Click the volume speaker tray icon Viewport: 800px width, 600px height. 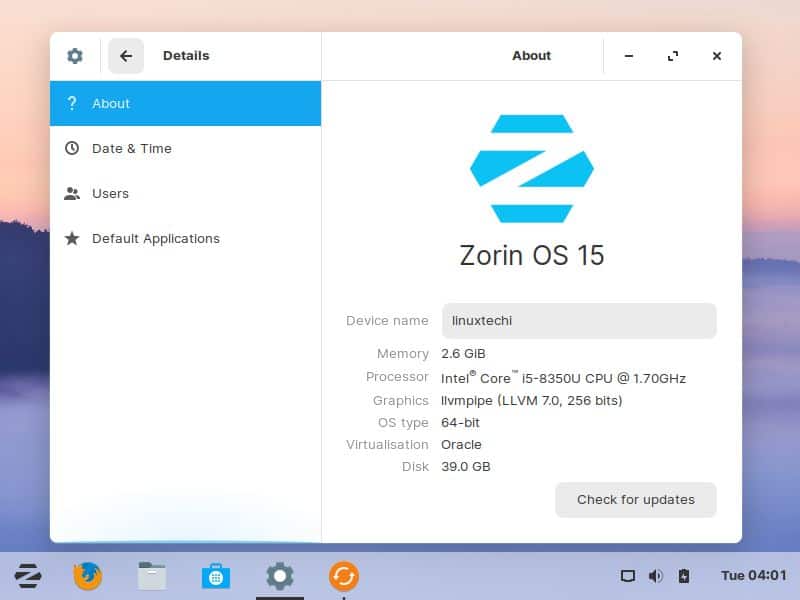coord(656,576)
